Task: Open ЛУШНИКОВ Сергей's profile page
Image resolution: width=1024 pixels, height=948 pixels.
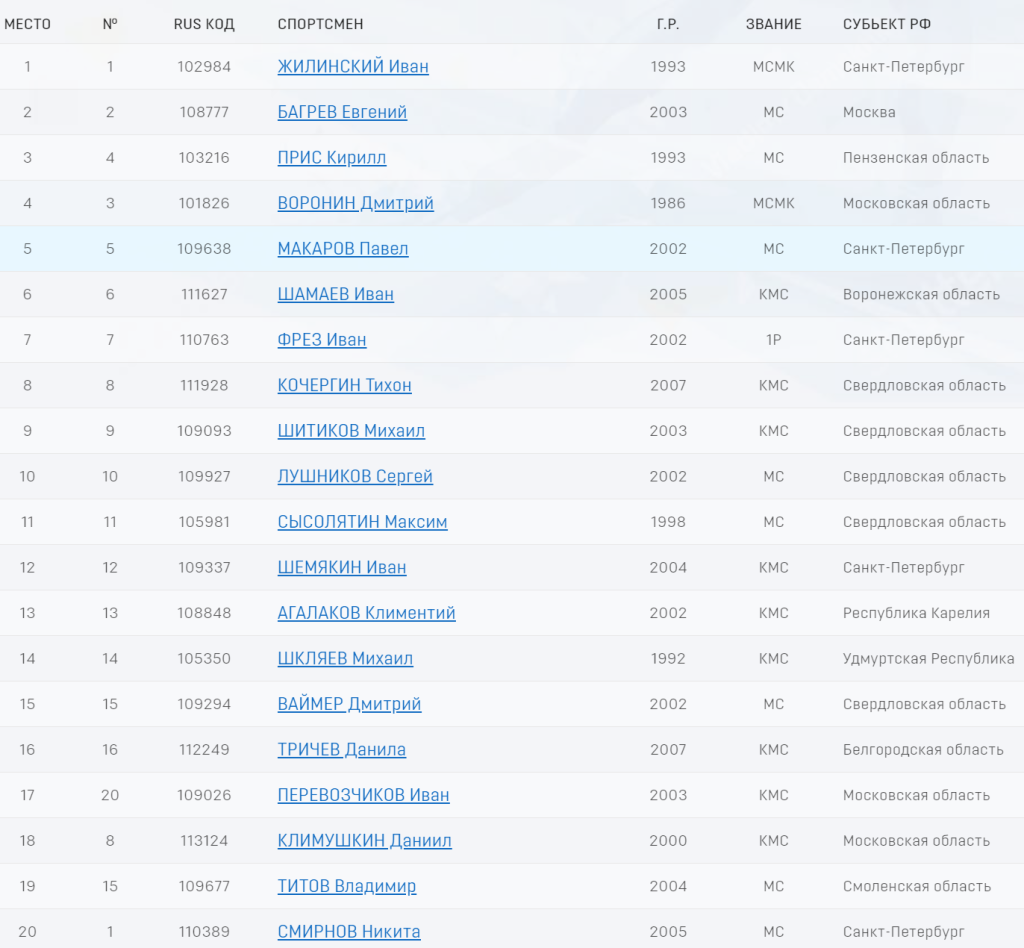Action: 355,476
